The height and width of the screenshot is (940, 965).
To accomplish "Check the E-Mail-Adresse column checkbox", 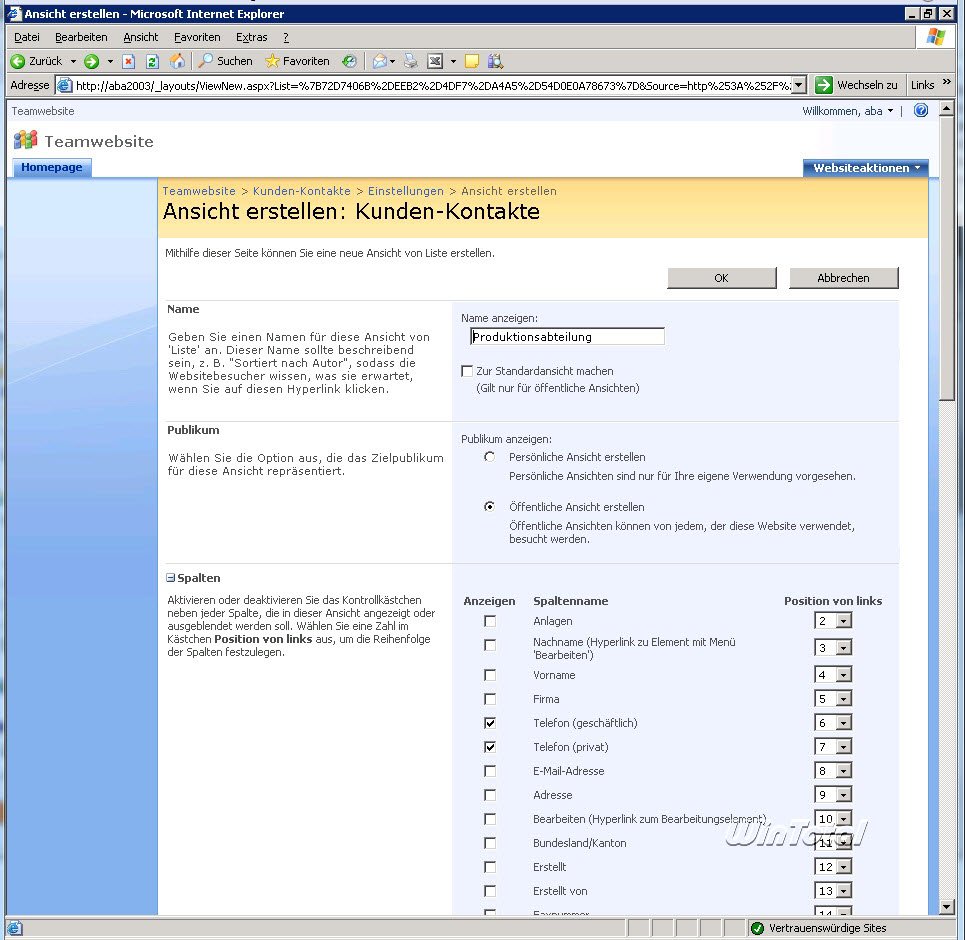I will [490, 771].
